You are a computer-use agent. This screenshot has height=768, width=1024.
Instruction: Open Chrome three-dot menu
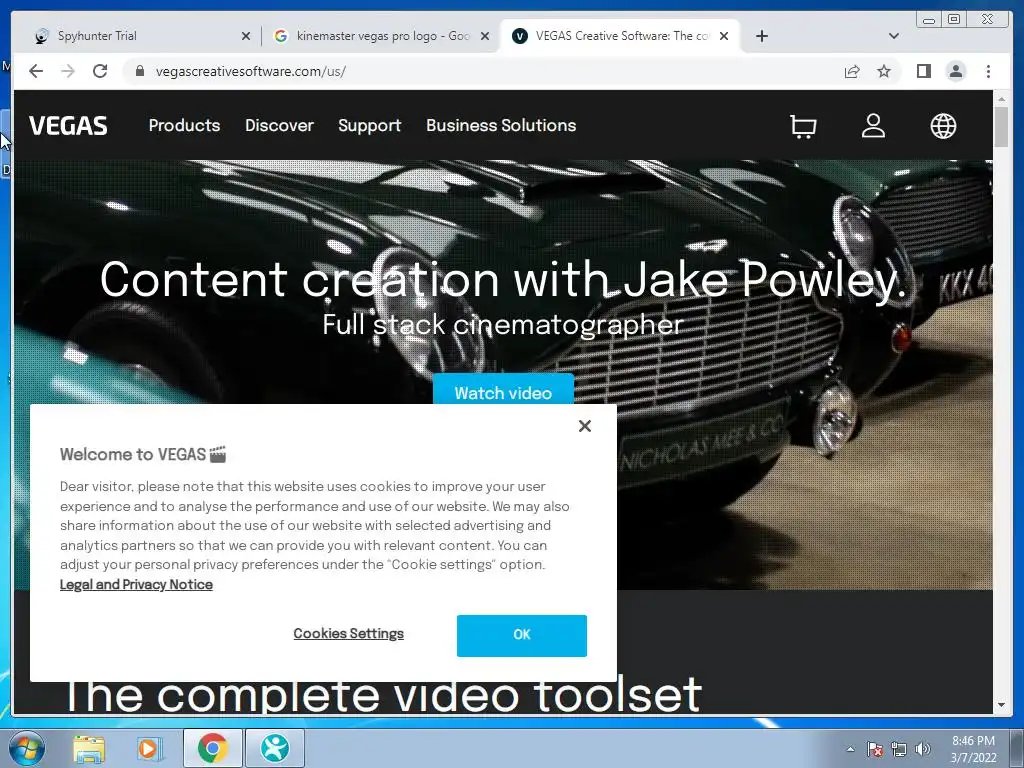[x=988, y=71]
